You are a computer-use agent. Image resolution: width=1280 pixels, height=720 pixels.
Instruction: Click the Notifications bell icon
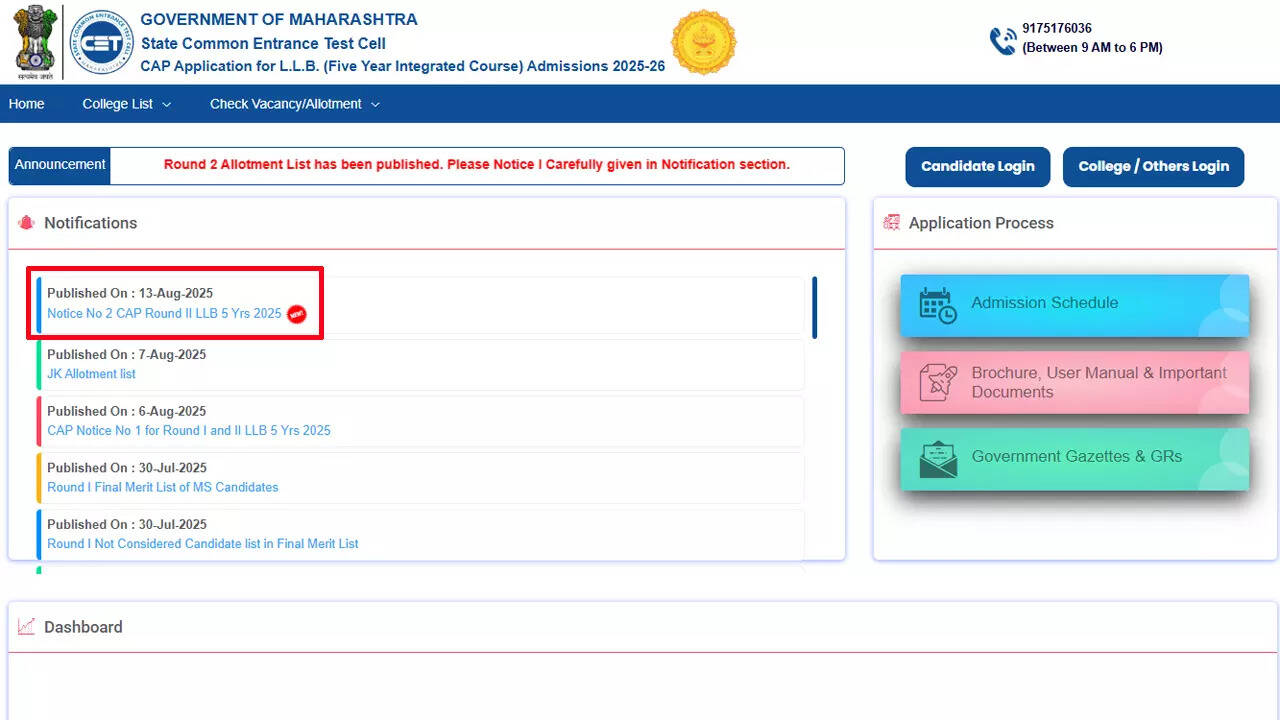[26, 223]
